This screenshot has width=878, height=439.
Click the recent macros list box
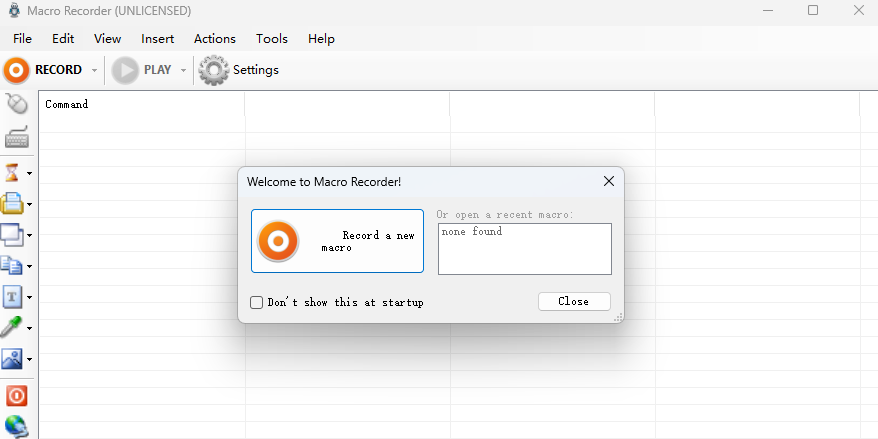(524, 248)
